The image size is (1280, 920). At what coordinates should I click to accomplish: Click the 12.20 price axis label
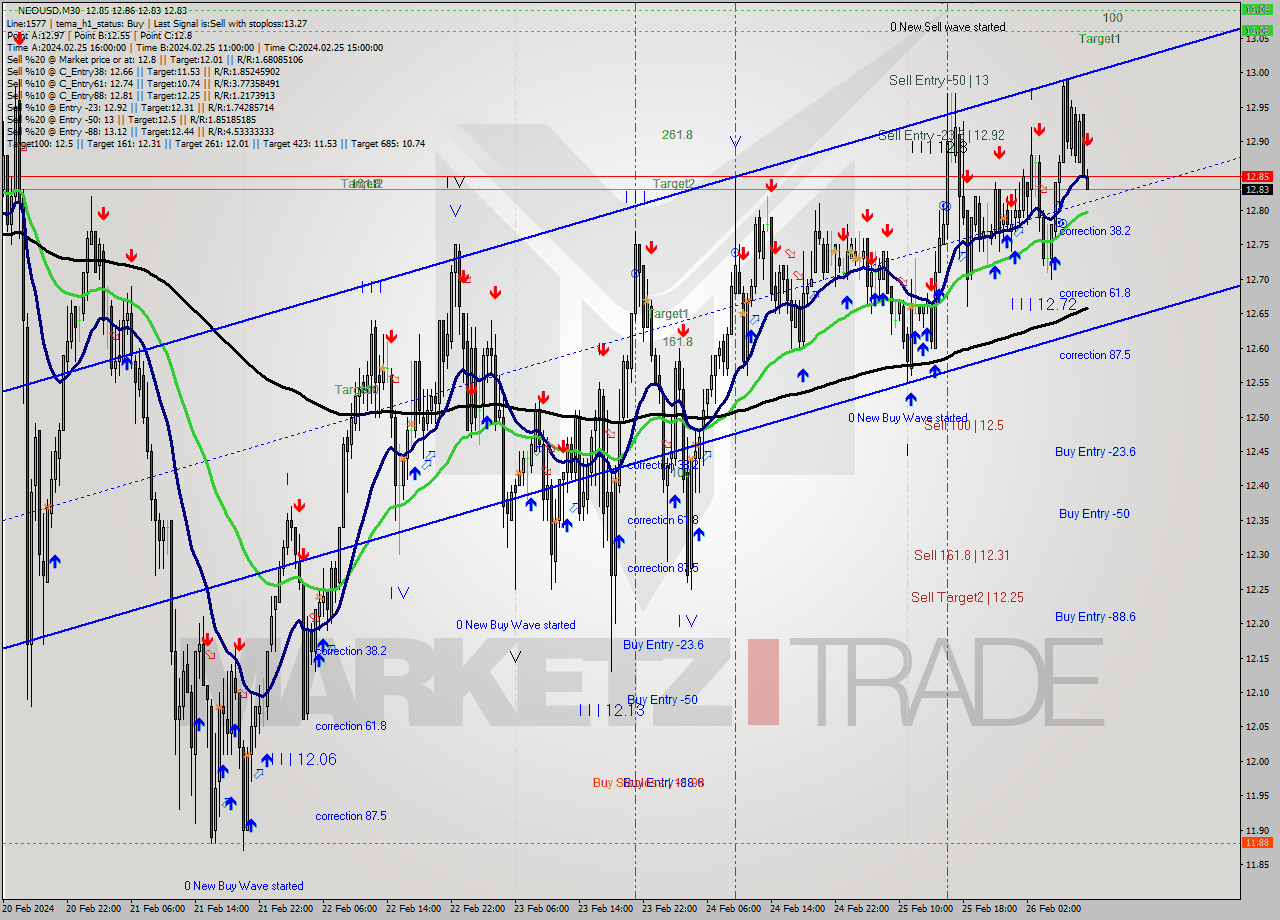(1257, 624)
